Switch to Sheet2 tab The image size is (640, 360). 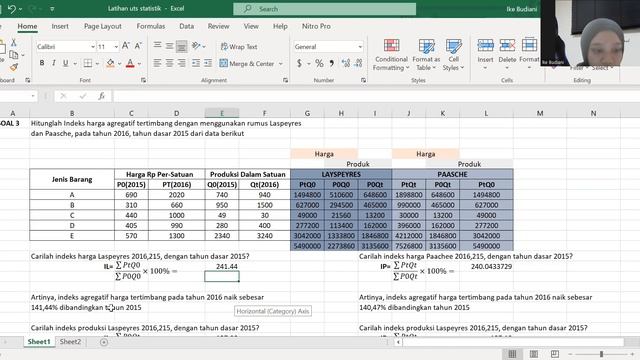point(70,342)
